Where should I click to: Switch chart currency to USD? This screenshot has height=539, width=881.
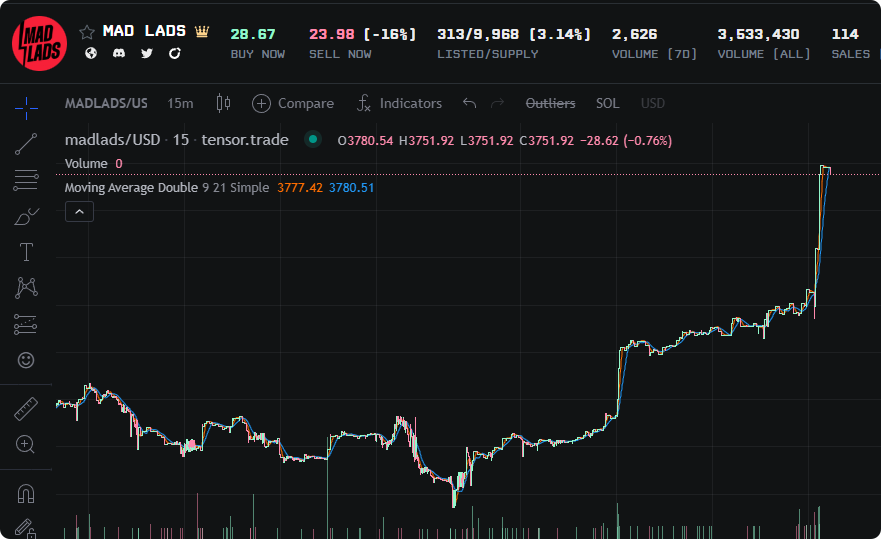coord(653,103)
